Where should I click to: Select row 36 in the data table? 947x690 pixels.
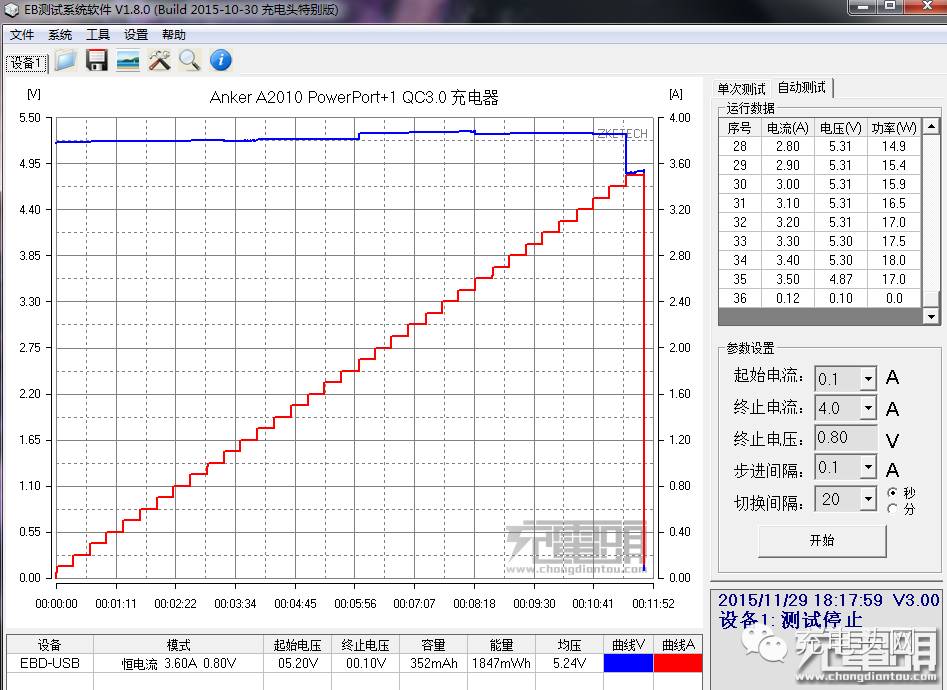coord(820,298)
